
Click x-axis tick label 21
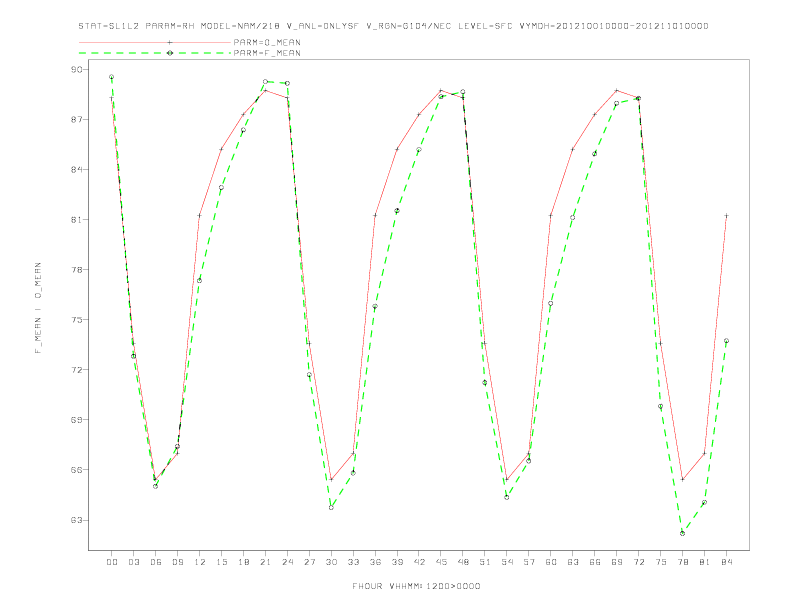pyautogui.click(x=265, y=562)
